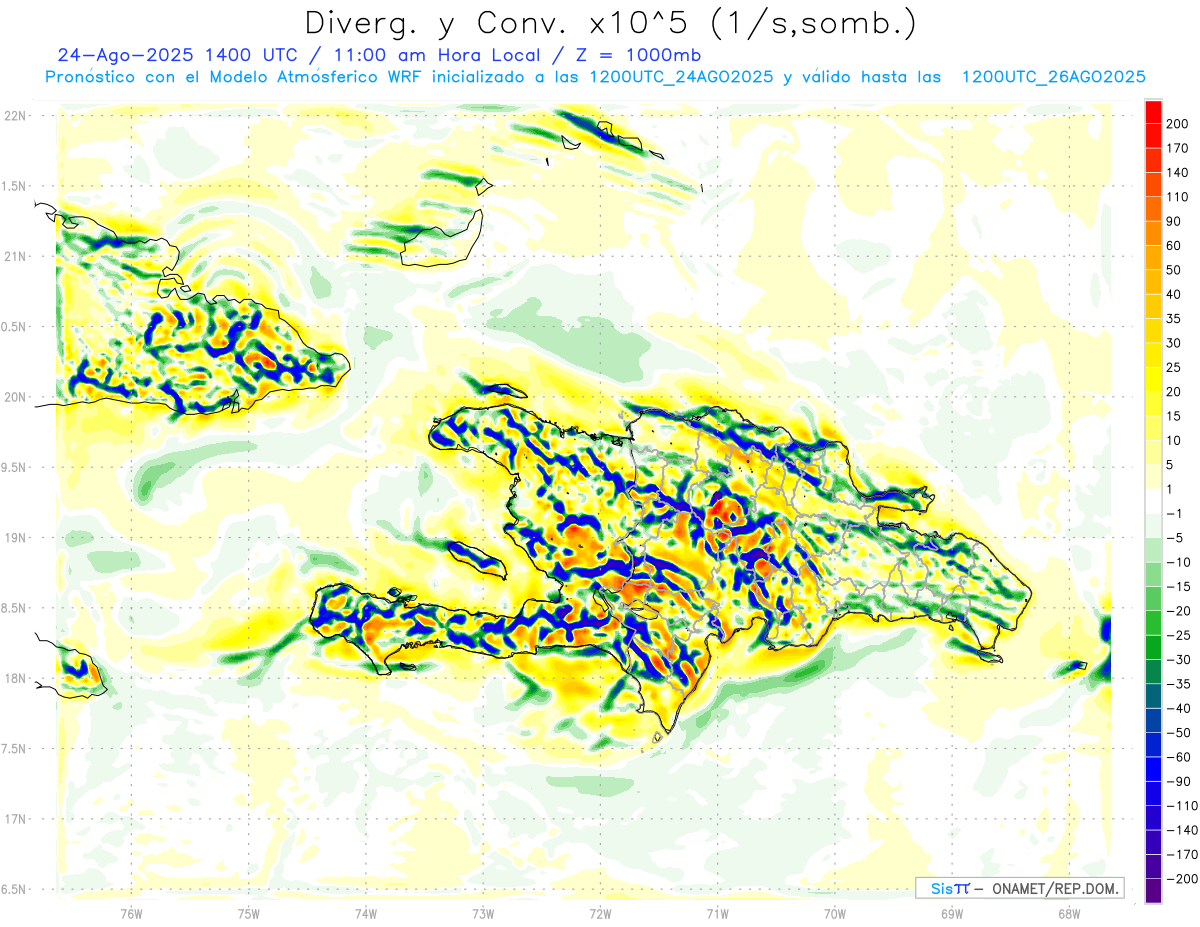Click the color bar value '15'
1200x927 pixels.
tap(1174, 416)
